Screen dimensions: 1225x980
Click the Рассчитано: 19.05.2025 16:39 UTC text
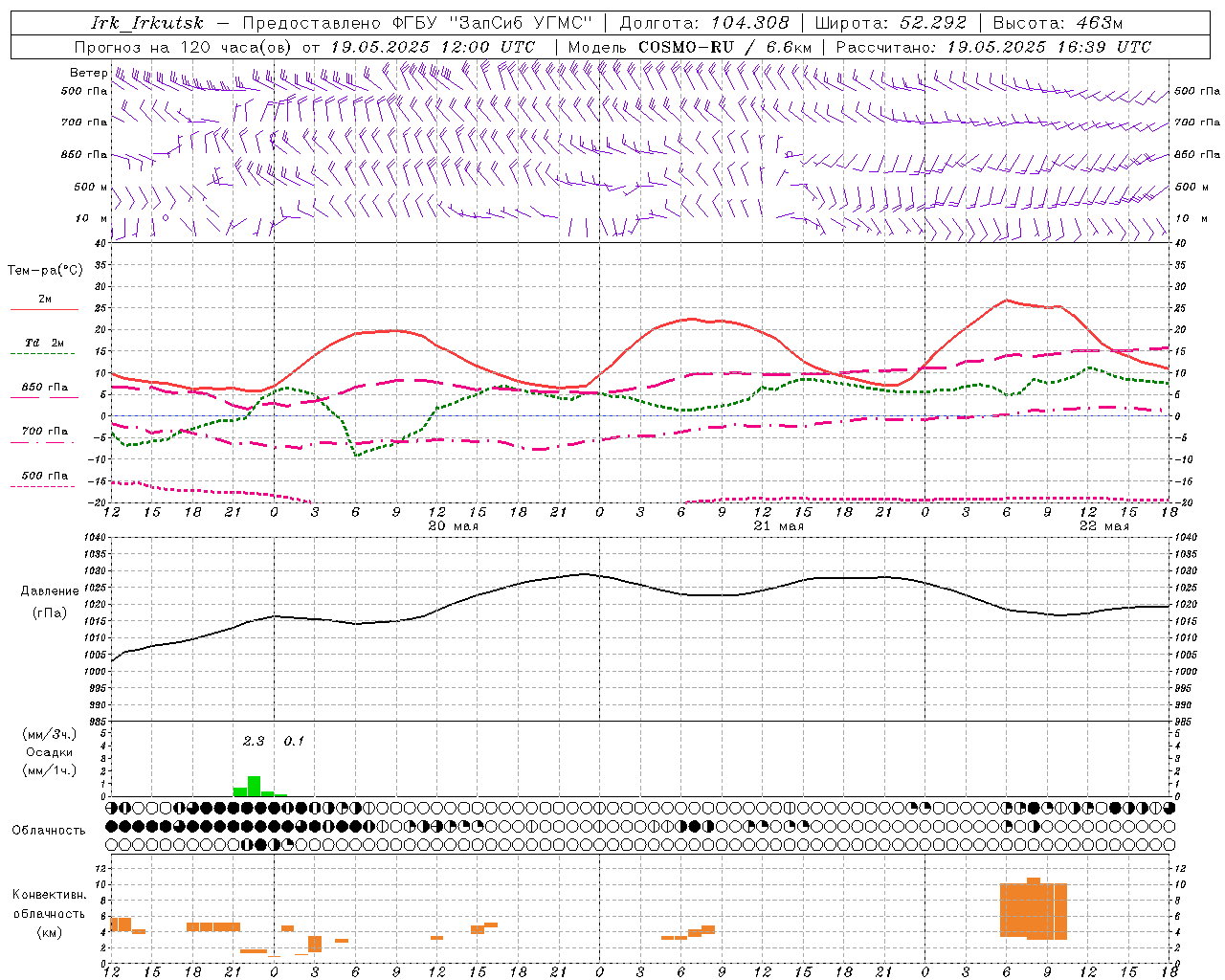point(993,47)
